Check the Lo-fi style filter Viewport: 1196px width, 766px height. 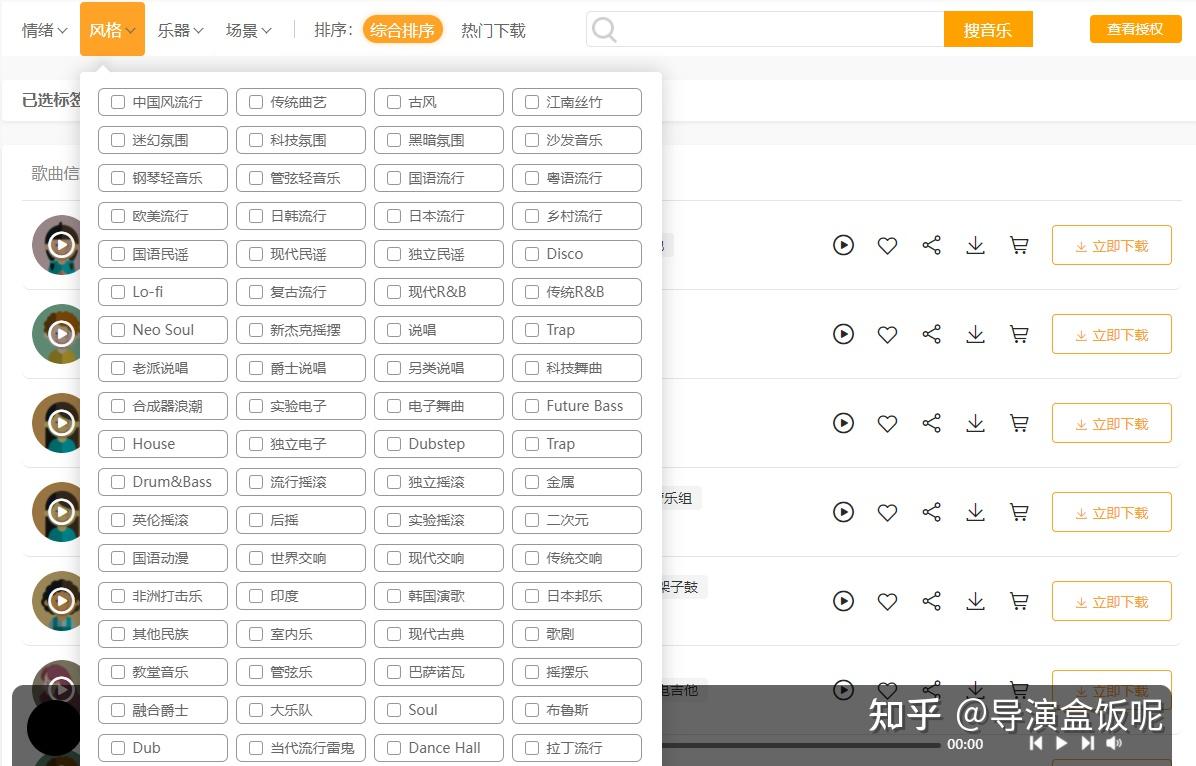point(117,291)
